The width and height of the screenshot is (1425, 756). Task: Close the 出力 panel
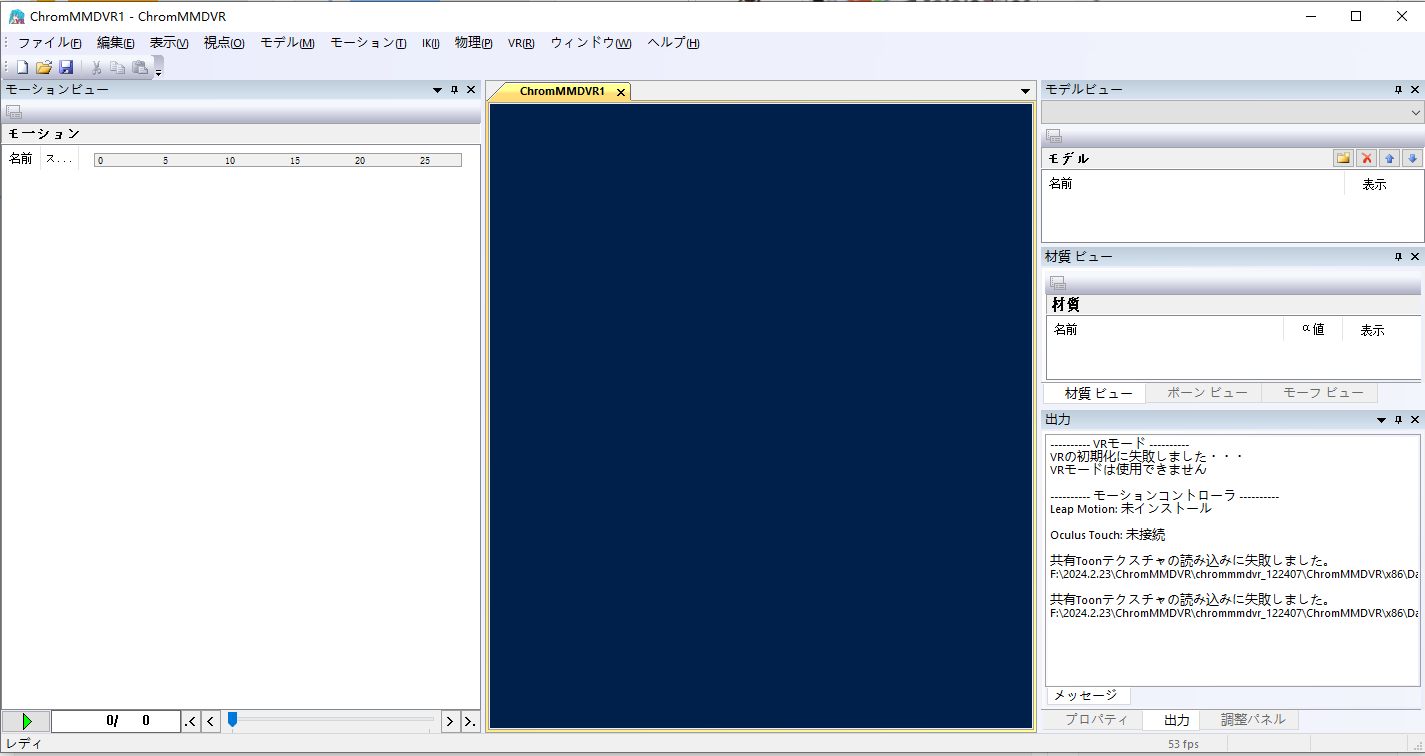[x=1415, y=420]
